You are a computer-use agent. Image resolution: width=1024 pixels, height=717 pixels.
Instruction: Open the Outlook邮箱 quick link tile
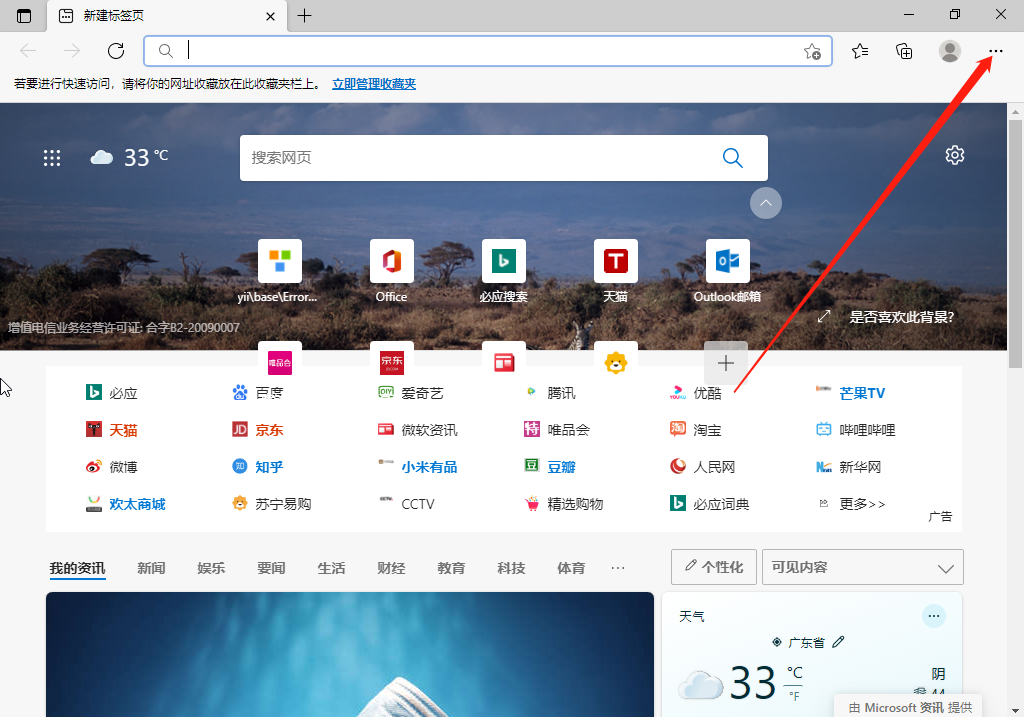pos(727,260)
